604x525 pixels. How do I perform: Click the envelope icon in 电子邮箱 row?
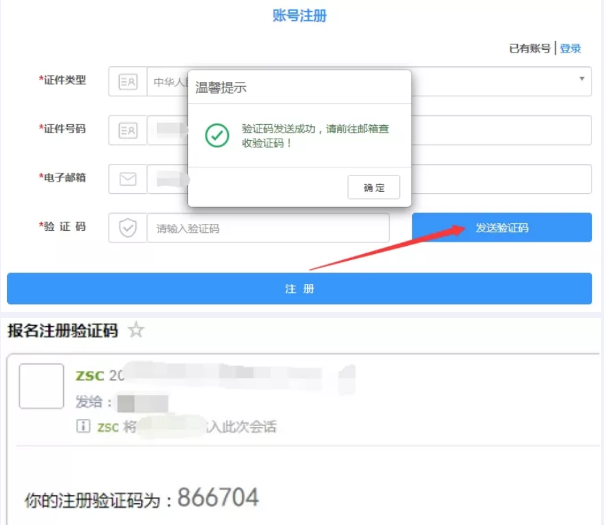pos(127,179)
